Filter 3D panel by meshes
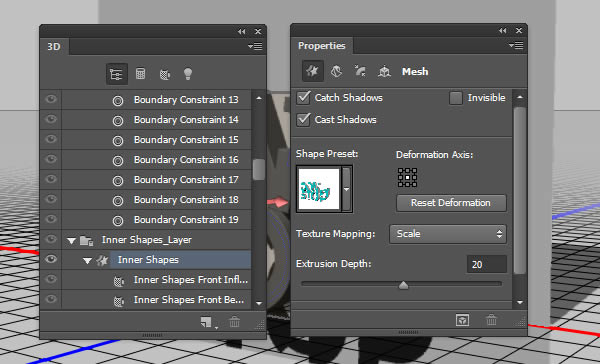The height and width of the screenshot is (364, 600). pos(140,73)
